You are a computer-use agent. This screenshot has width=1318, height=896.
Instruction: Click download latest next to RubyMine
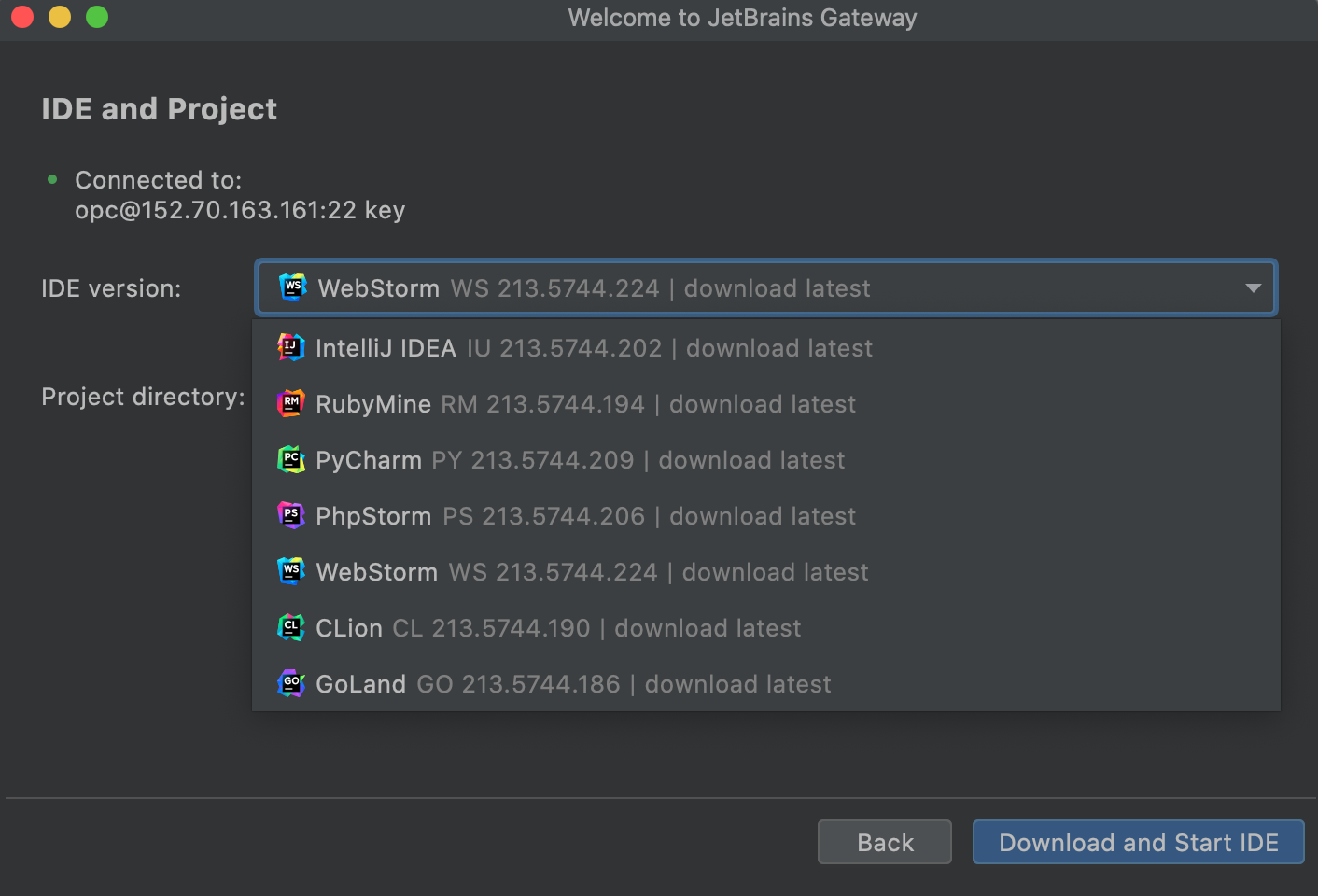pyautogui.click(x=762, y=403)
